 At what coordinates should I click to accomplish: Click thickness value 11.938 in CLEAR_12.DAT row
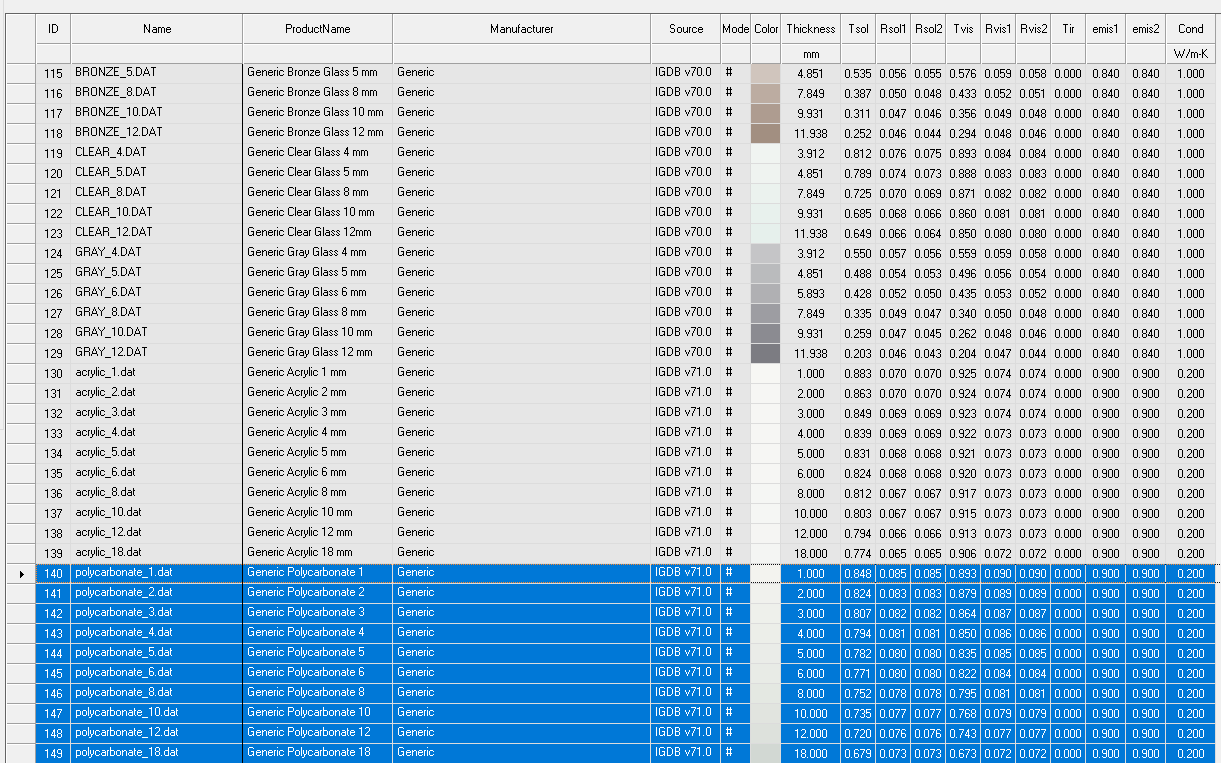[811, 233]
